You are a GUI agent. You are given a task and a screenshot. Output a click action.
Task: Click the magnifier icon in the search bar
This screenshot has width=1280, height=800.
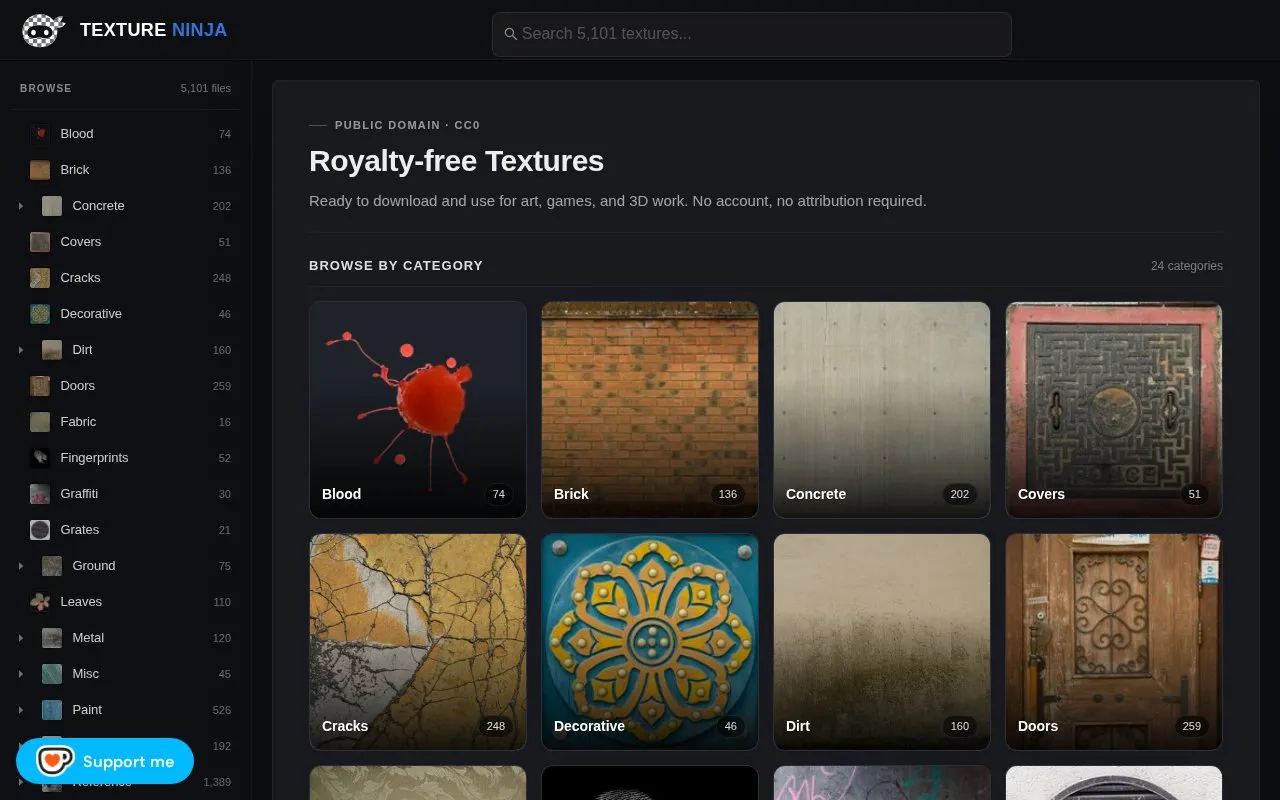[510, 34]
